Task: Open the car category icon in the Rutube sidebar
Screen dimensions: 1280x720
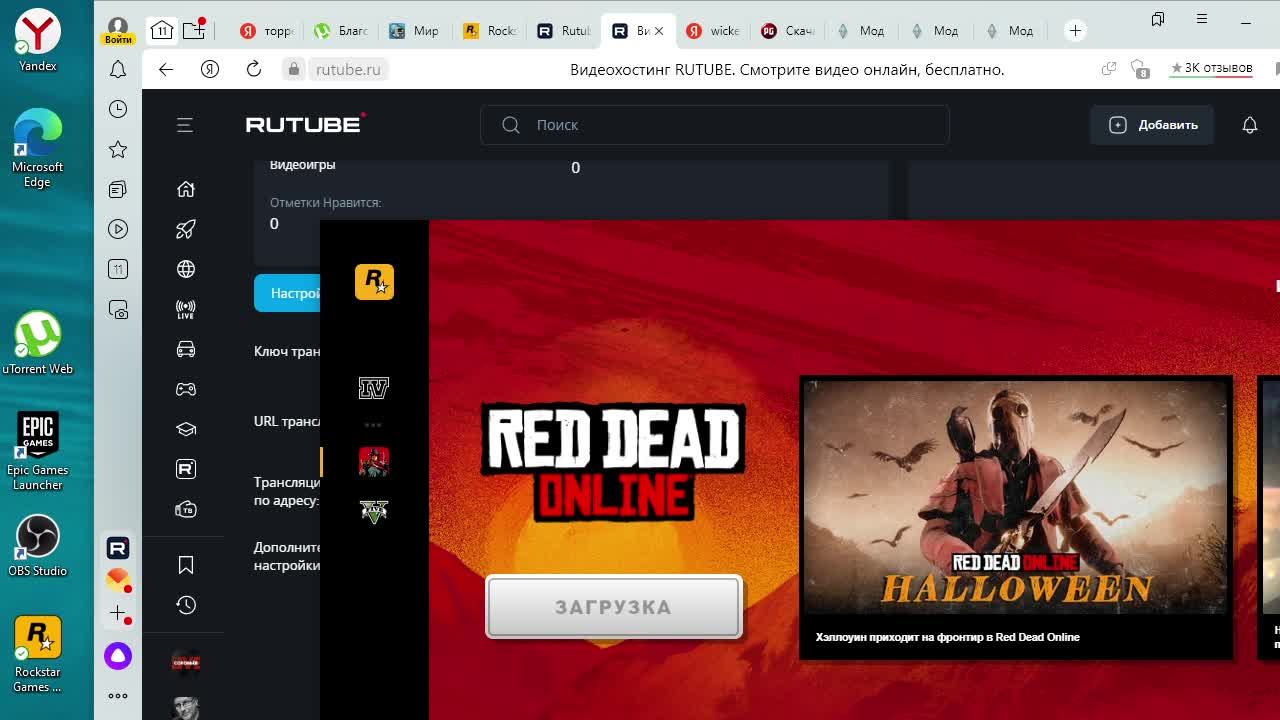Action: point(186,349)
